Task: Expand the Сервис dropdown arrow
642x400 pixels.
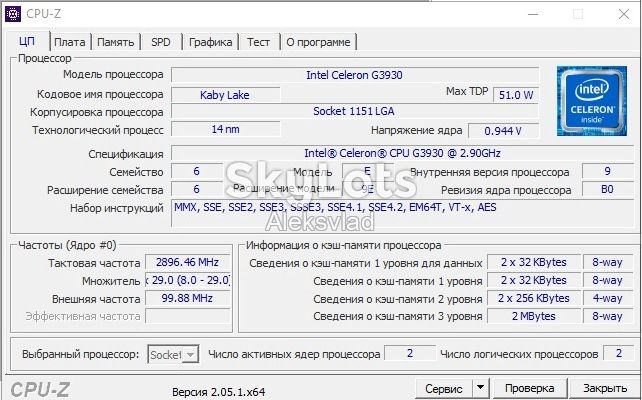Action: tap(481, 389)
